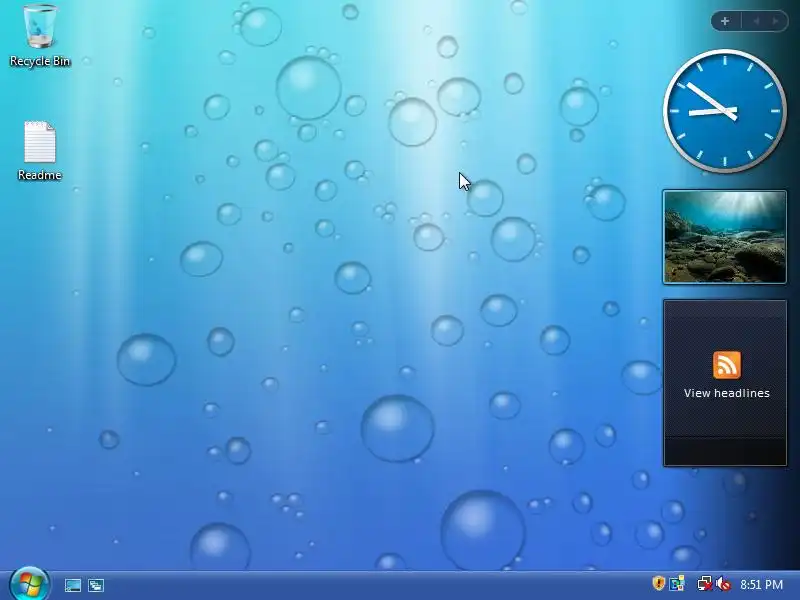Go to previous sidebar gadget page
This screenshot has height=600, width=800.
click(x=756, y=21)
